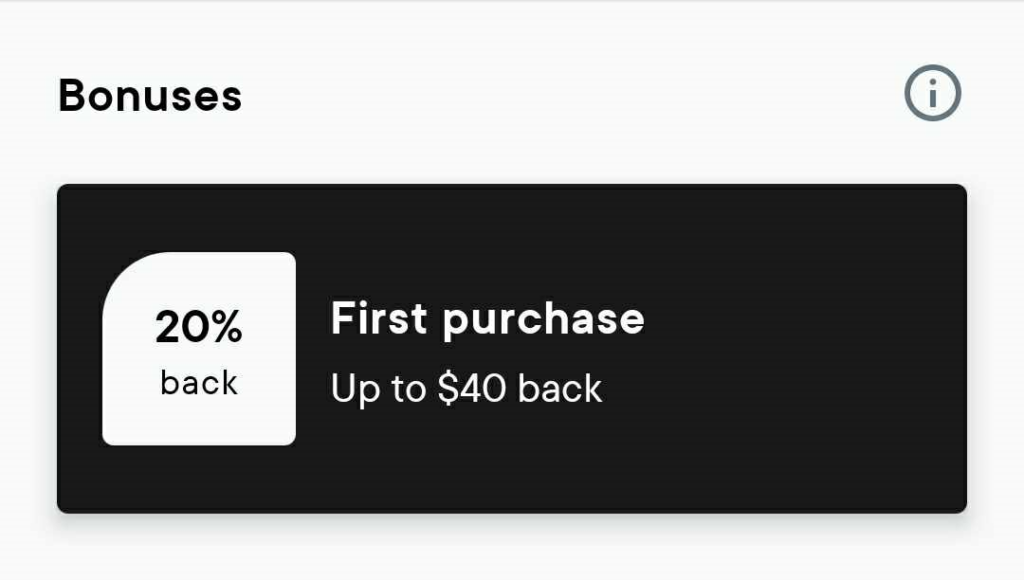Click the 'Bonuses' section heading
Screen dimensions: 1024x580
point(150,95)
